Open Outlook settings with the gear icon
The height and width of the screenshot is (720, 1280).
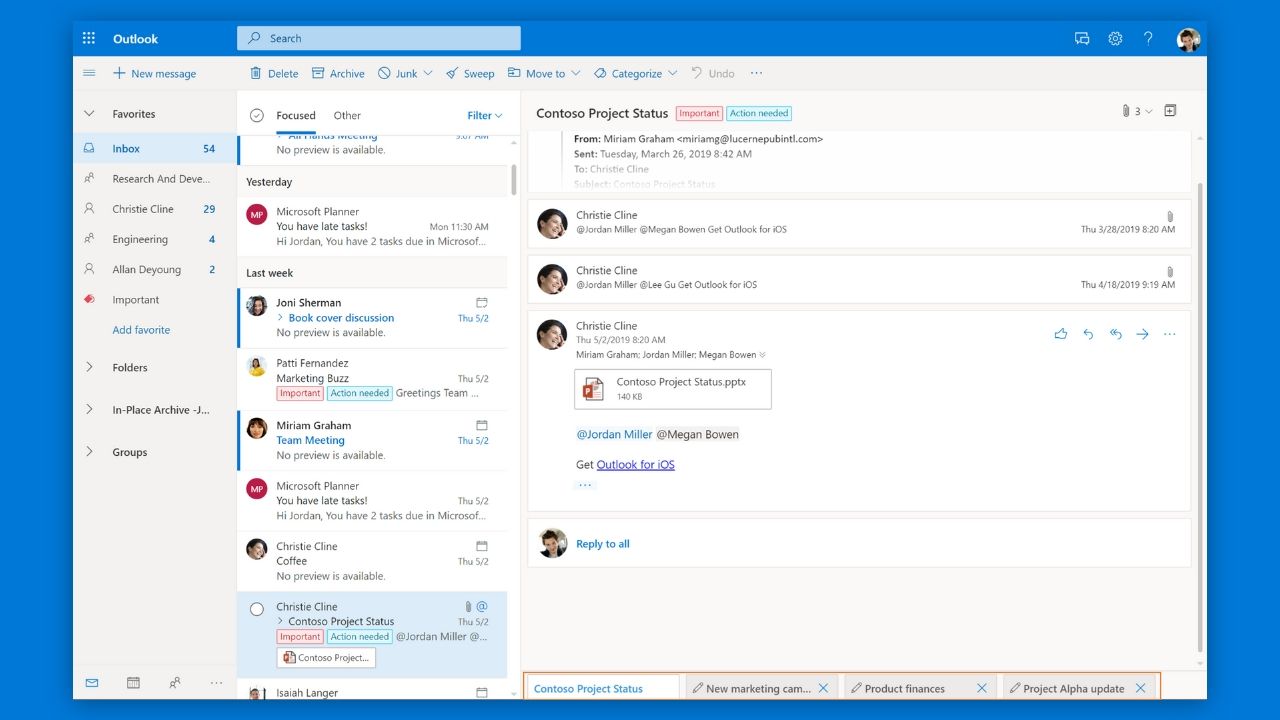pos(1115,38)
